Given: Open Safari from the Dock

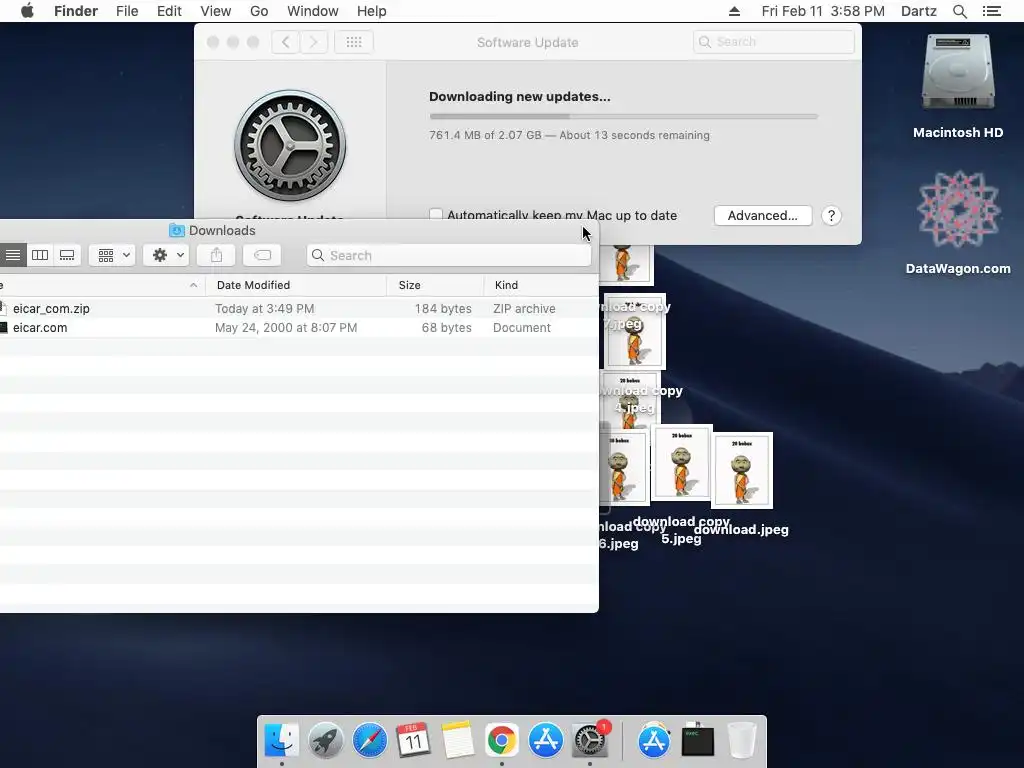Looking at the screenshot, I should pos(370,741).
